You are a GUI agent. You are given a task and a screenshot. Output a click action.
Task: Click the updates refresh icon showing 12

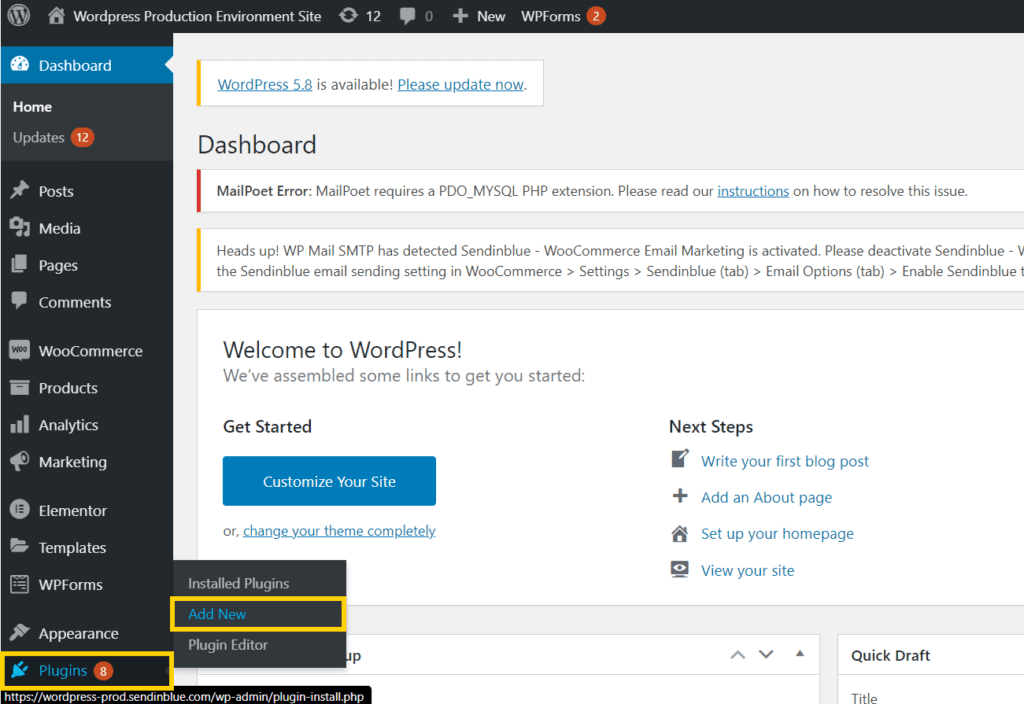(349, 16)
